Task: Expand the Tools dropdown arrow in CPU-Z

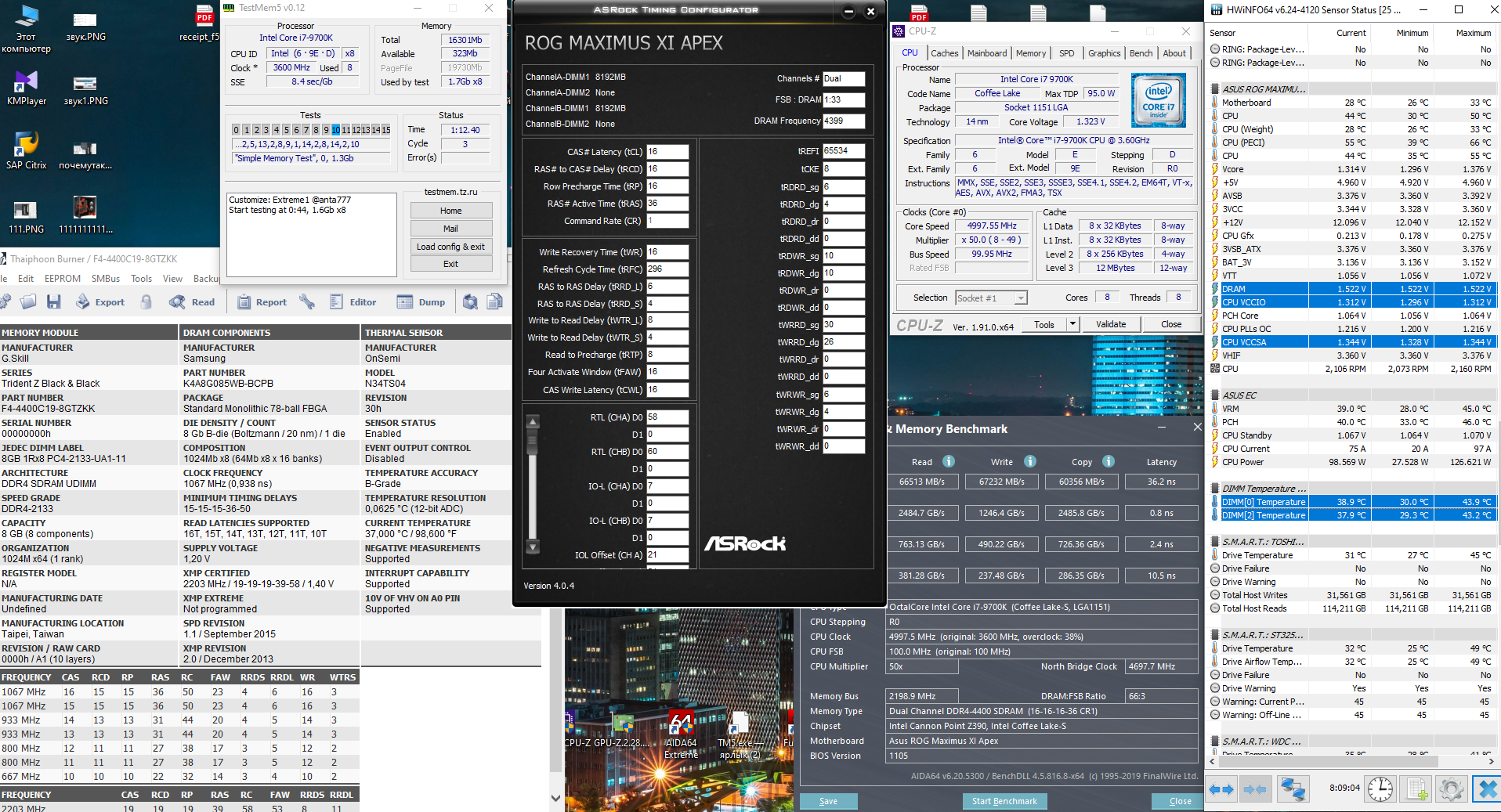Action: point(1072,324)
